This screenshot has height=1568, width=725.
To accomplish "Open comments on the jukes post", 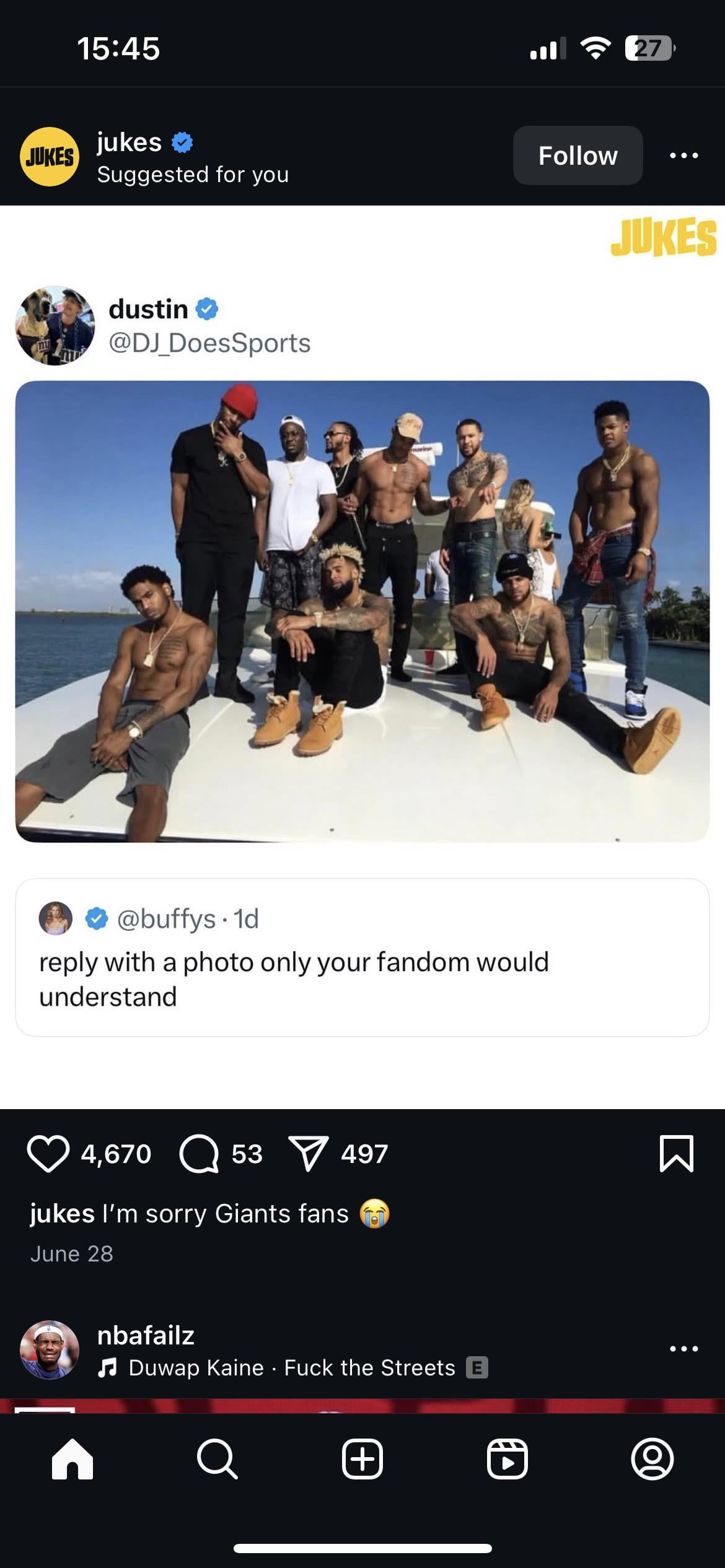I will tap(199, 1154).
